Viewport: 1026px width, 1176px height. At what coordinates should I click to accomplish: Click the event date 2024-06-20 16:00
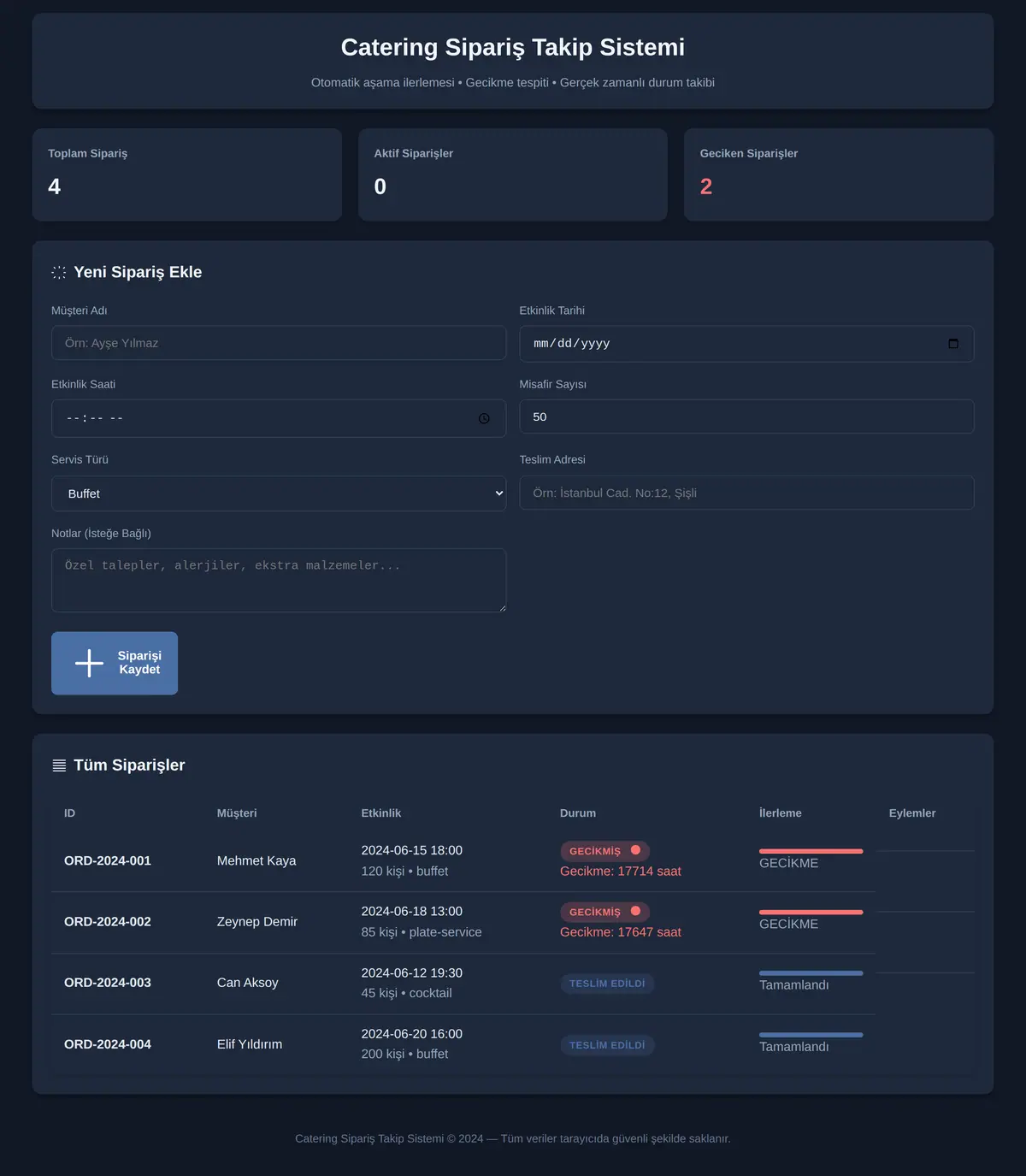(412, 1033)
